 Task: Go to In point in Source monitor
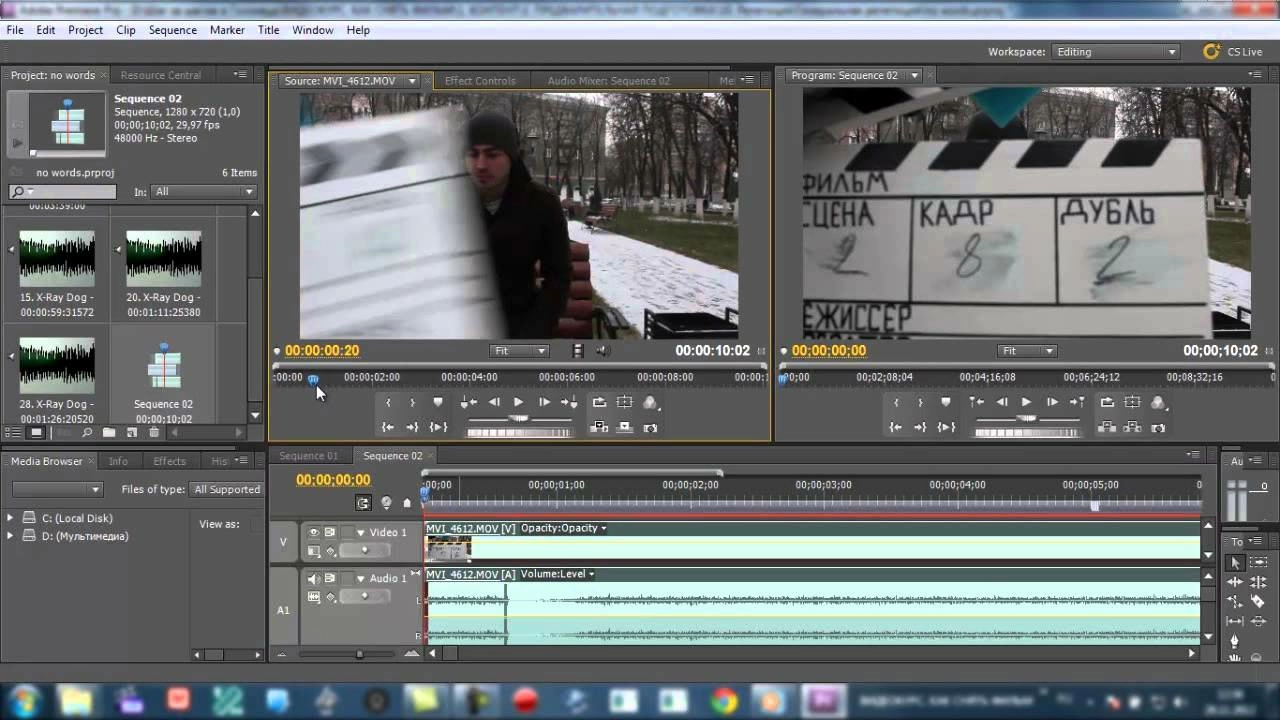tap(387, 427)
